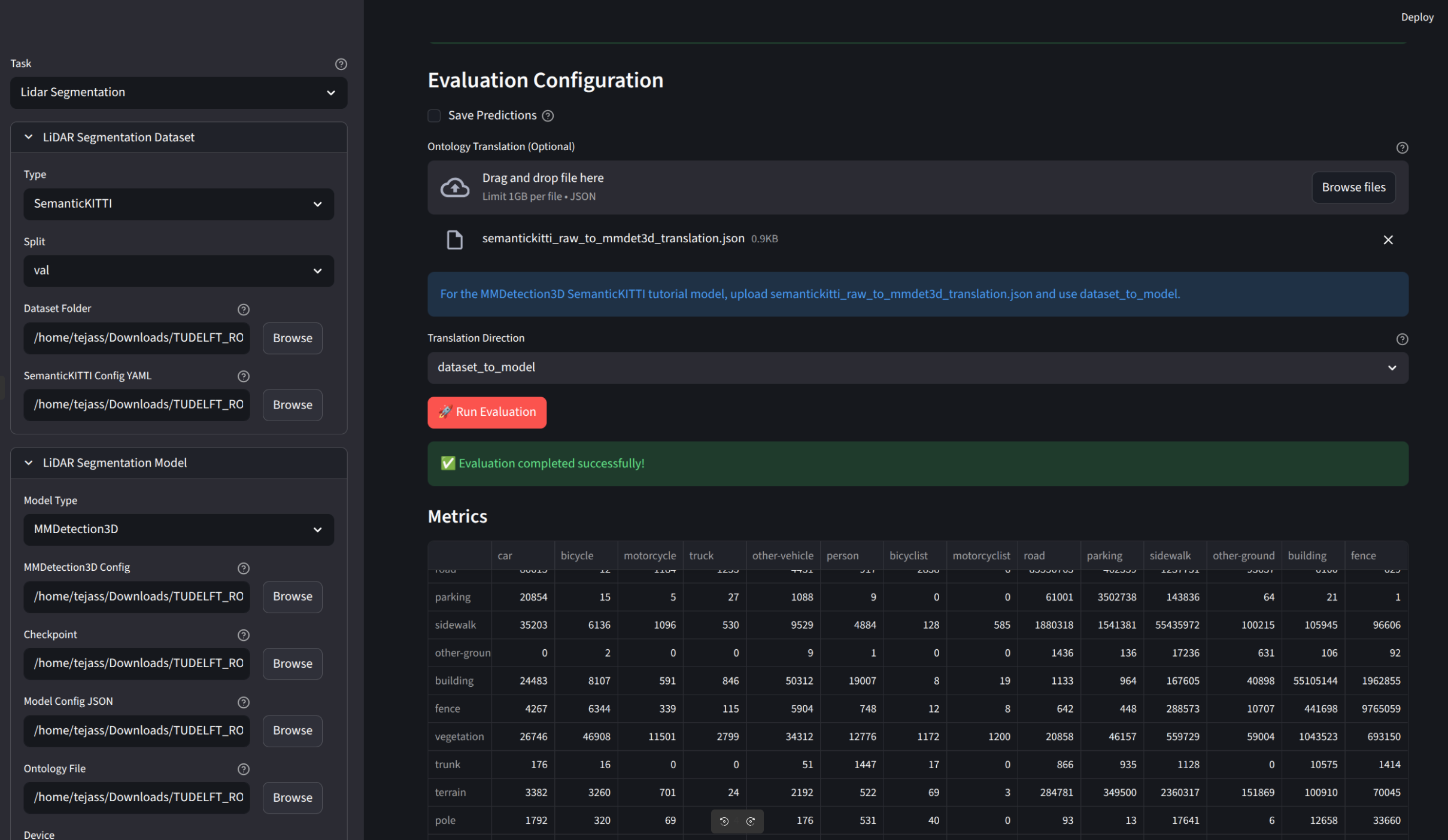Browse for the Dataset Folder
Screen dimensions: 1448x840
tap(292, 338)
